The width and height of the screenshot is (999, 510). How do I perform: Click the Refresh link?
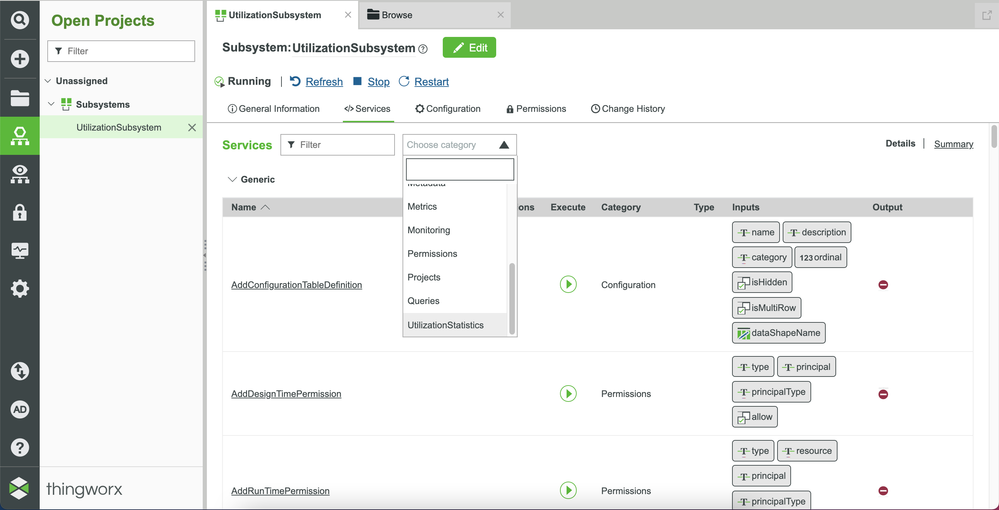coord(324,82)
